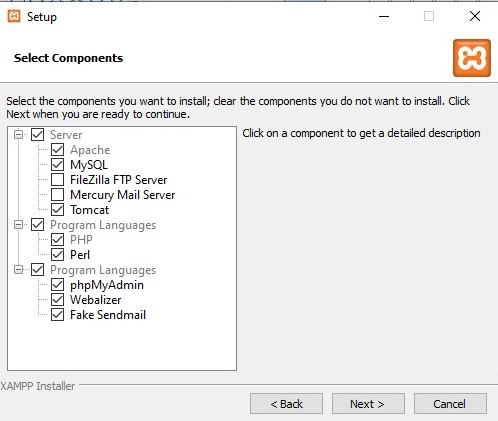The image size is (498, 421).
Task: Uncheck the Perl component
Action: click(58, 255)
